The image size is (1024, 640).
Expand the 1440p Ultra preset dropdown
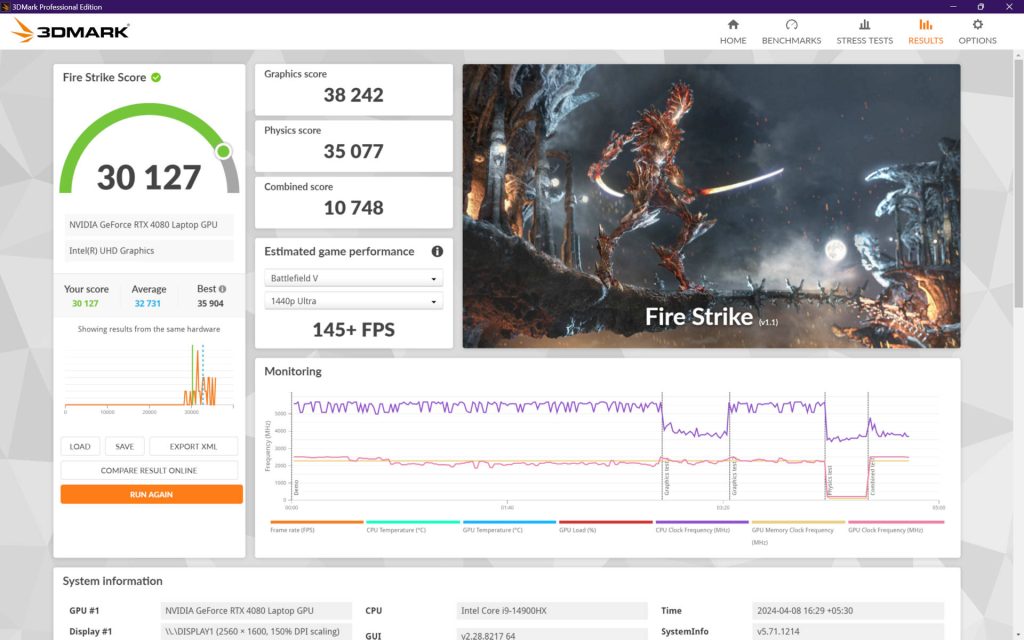[x=354, y=301]
